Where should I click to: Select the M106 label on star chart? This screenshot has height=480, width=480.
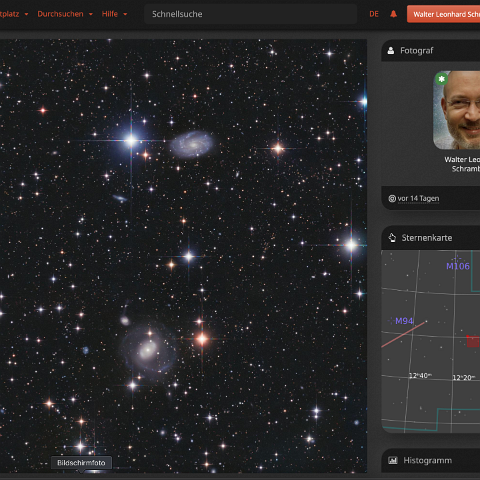coord(458,266)
